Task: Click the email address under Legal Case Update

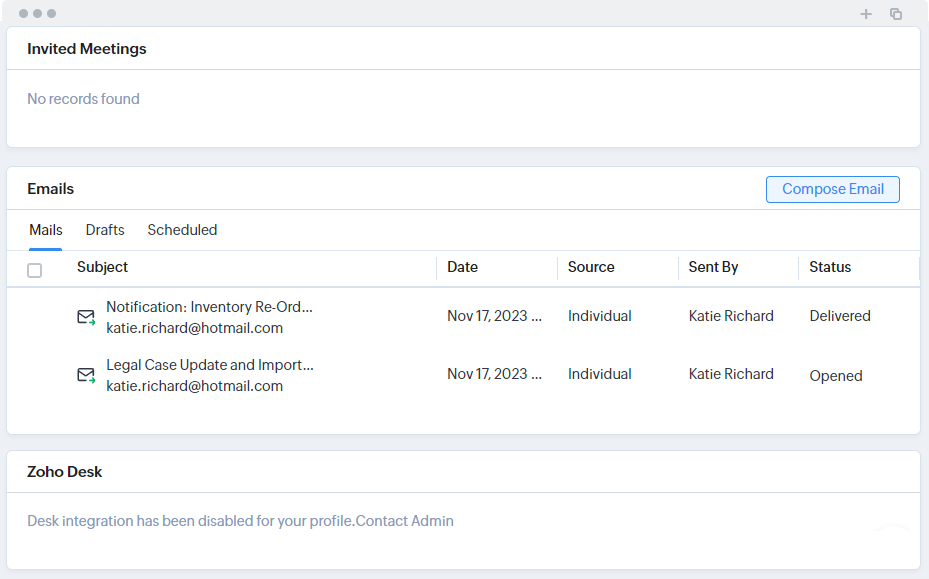Action: click(x=194, y=386)
